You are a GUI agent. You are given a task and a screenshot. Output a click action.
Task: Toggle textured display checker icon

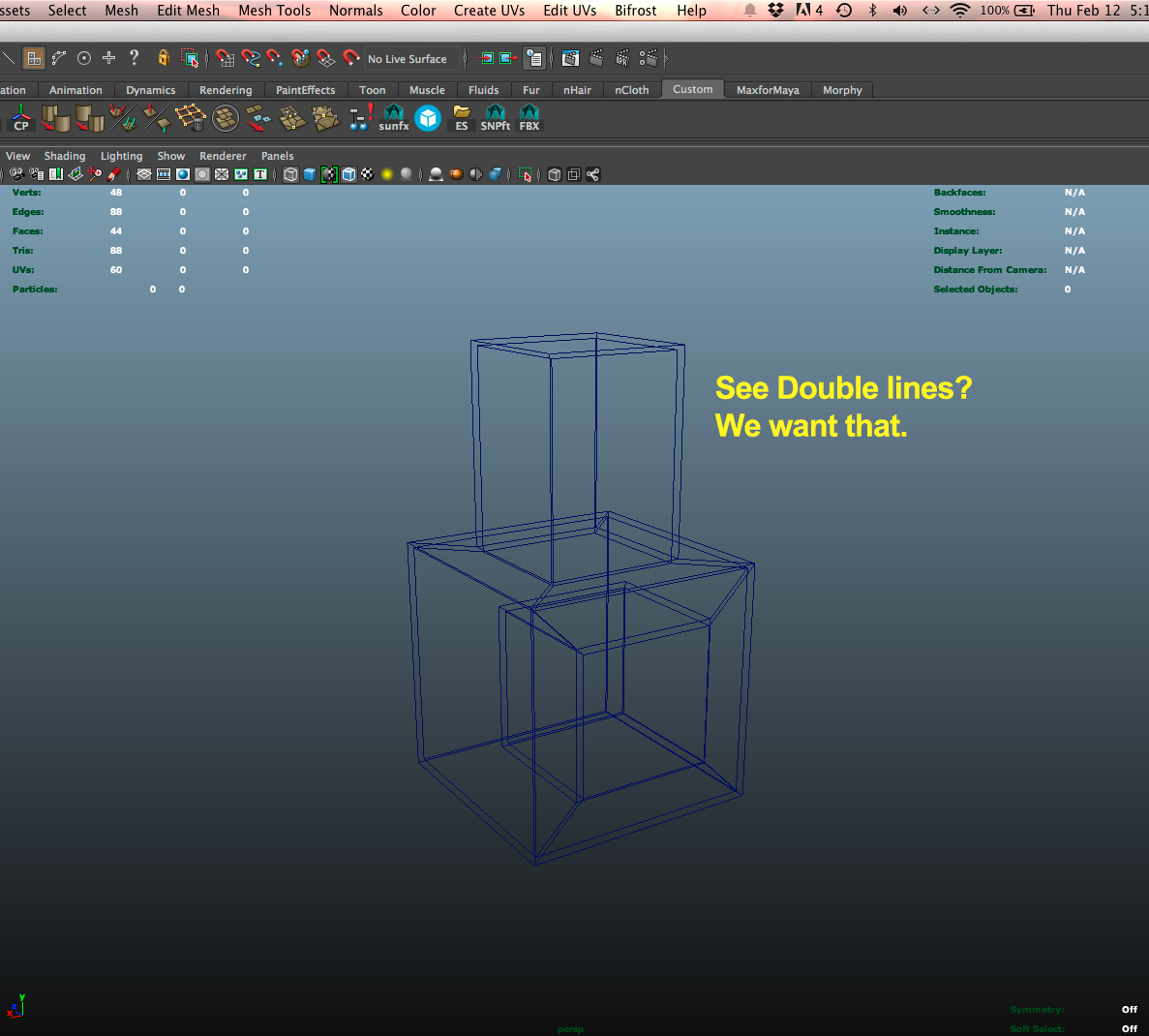pyautogui.click(x=368, y=174)
